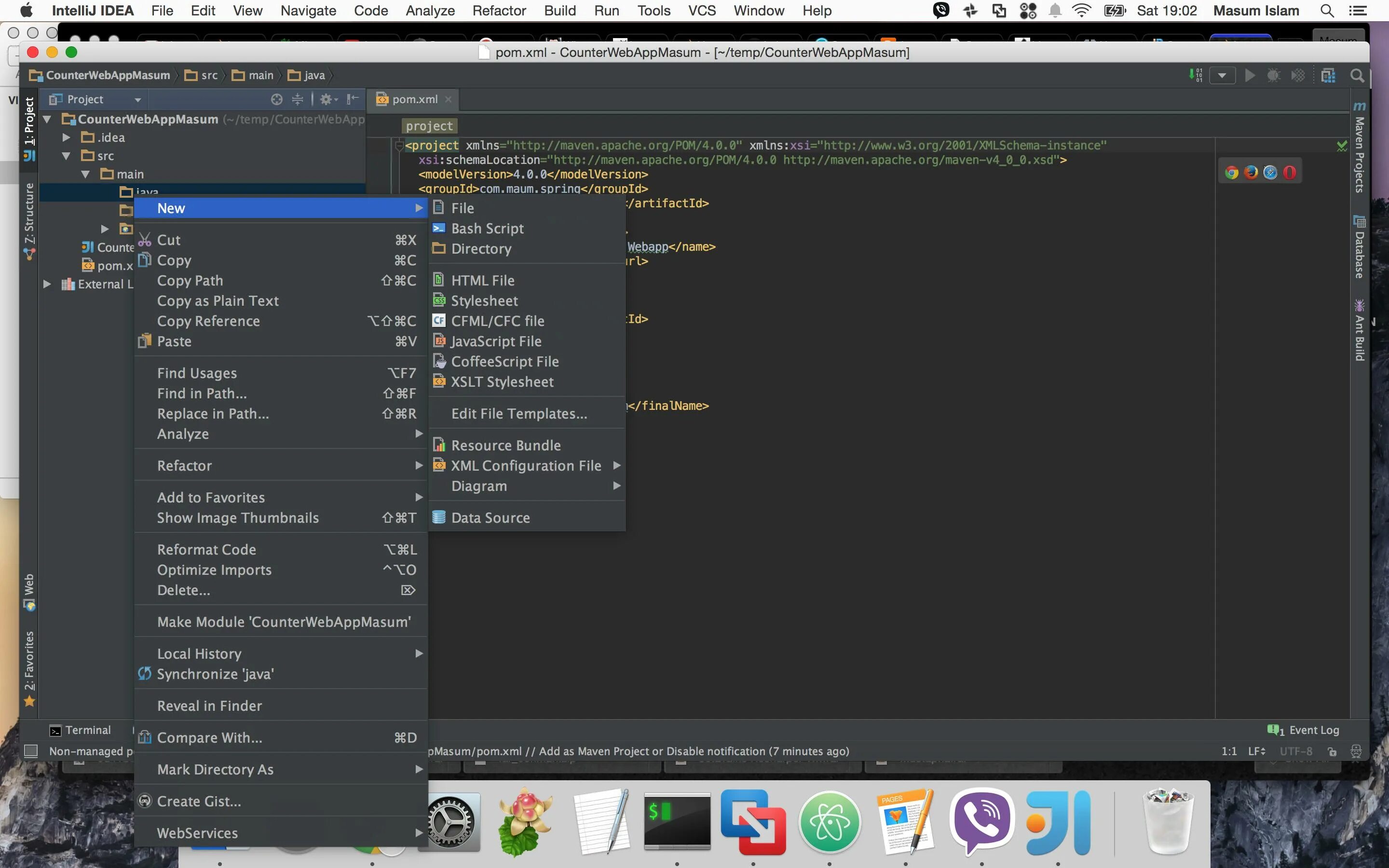Open run configuration dropdown
The image size is (1389, 868).
pos(1222,76)
